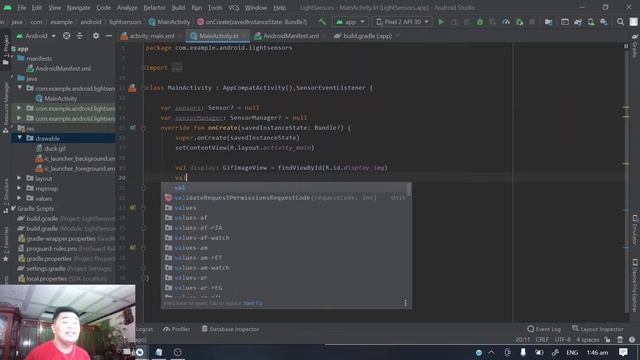
Task: Expand the values folder
Action: 19,198
